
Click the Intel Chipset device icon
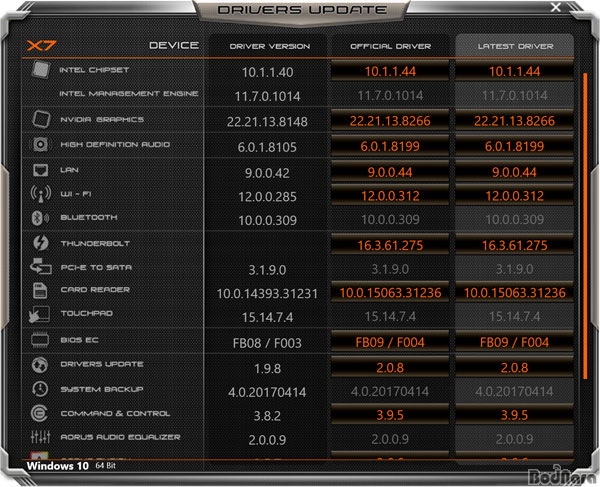41,70
